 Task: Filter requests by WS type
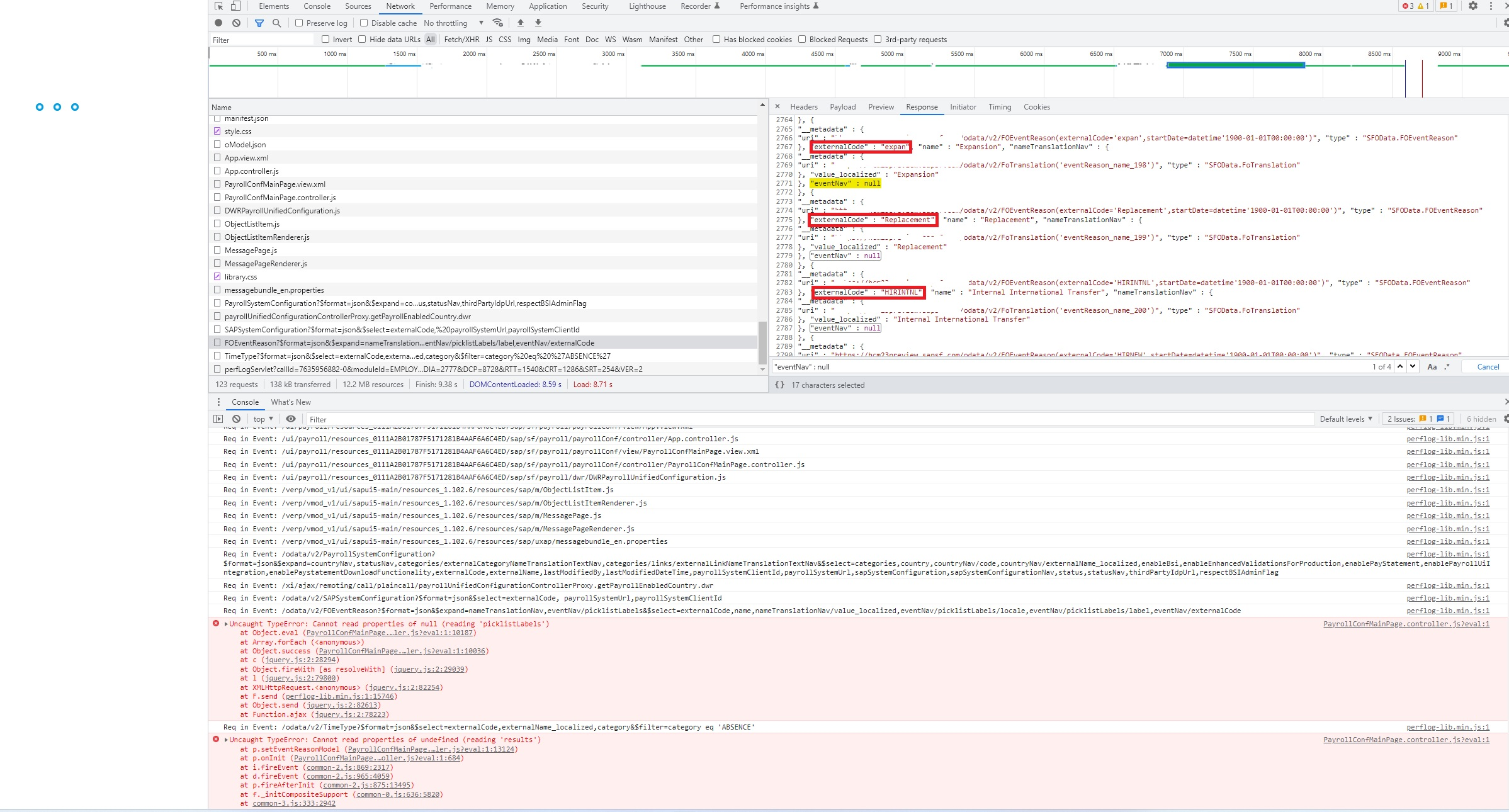tap(610, 39)
